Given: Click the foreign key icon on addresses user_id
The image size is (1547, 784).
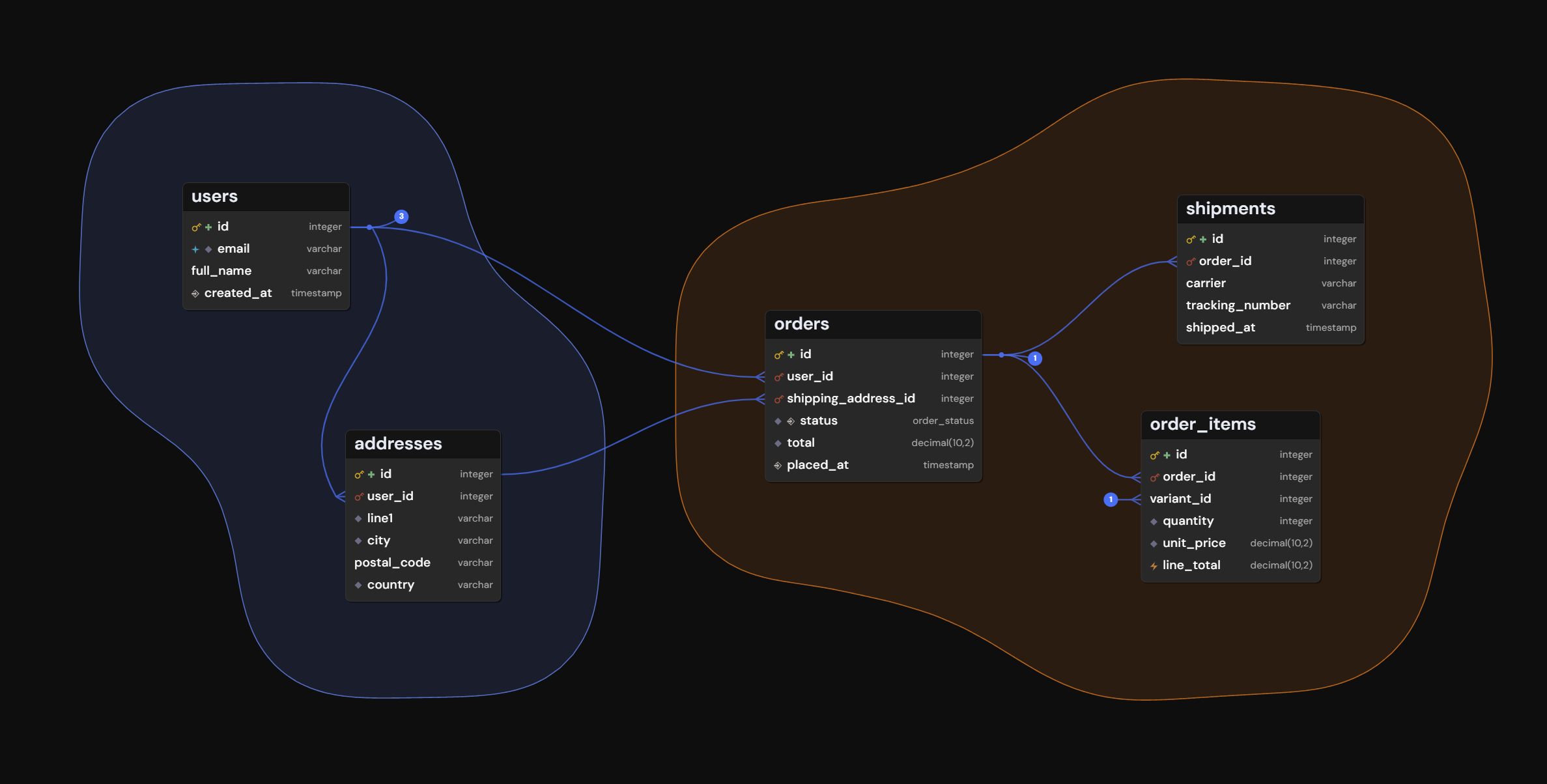Looking at the screenshot, I should pyautogui.click(x=358, y=497).
